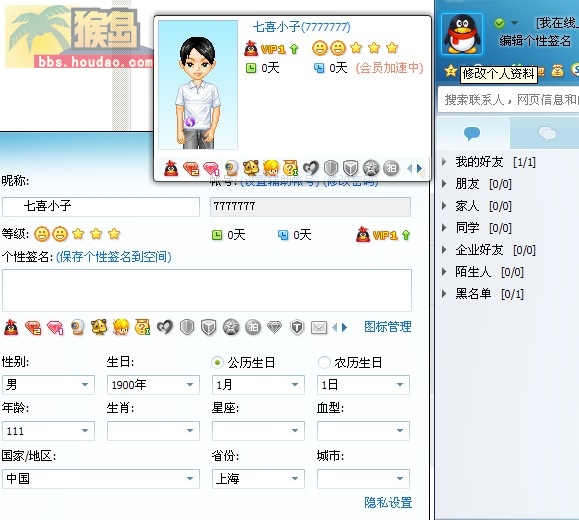The height and width of the screenshot is (520, 579).
Task: Click the QQ penguin avatar in contact panel
Action: point(462,34)
